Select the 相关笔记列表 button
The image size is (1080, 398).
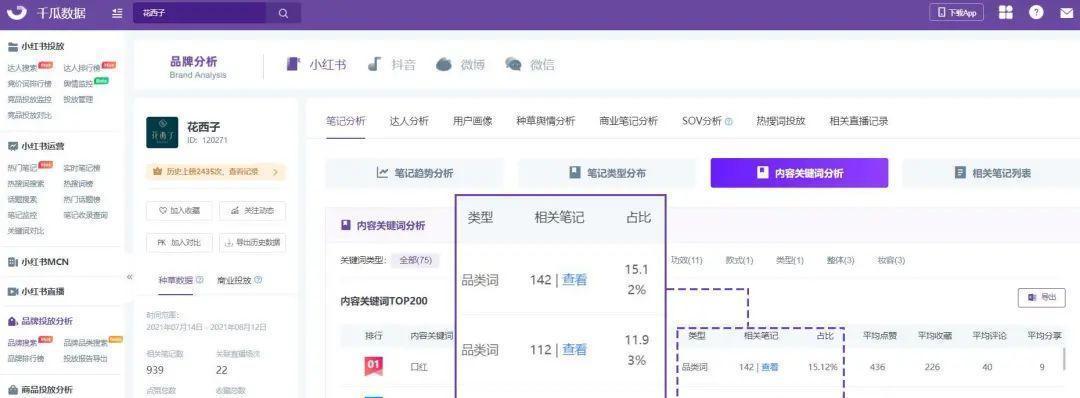coord(991,173)
